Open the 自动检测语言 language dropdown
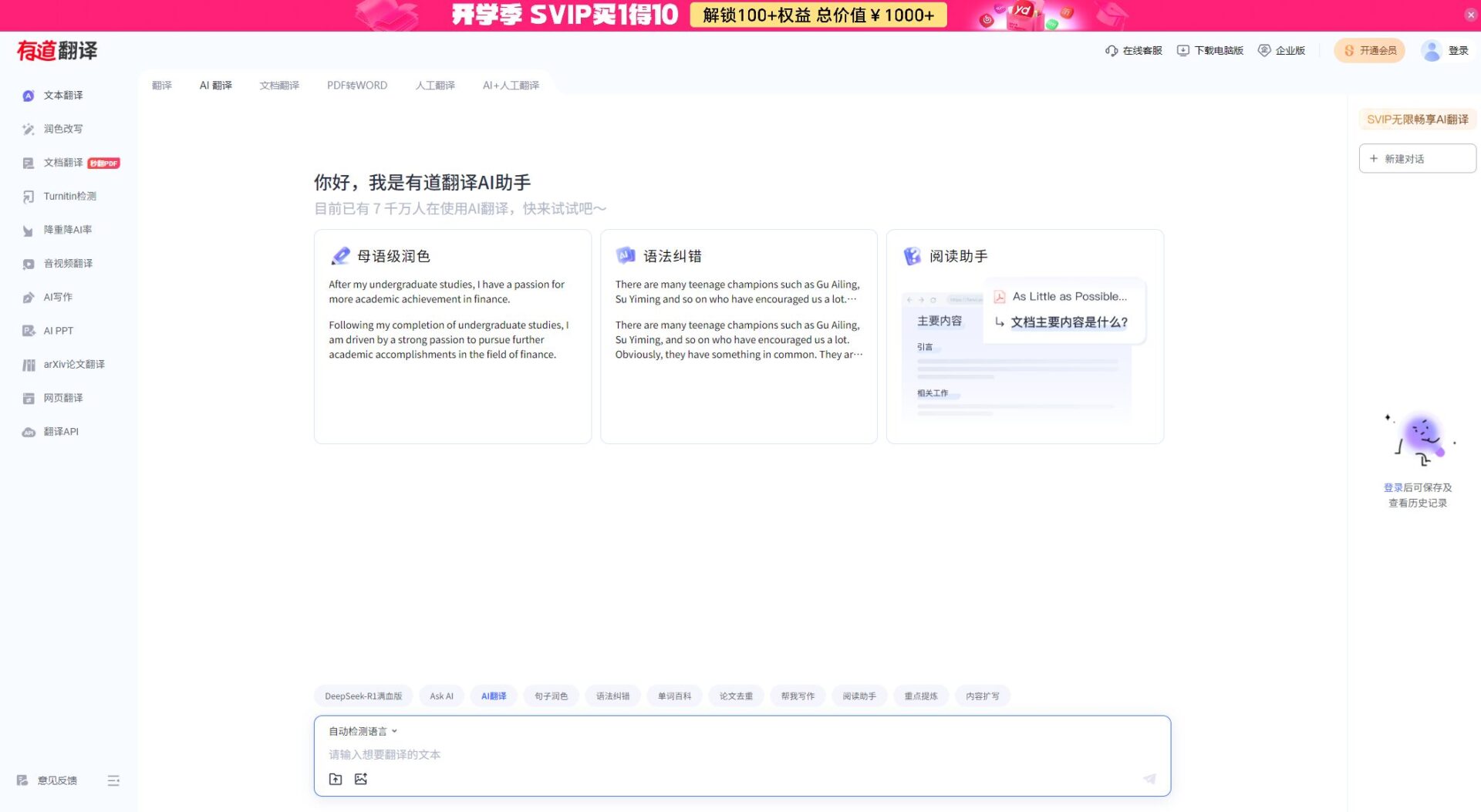Screen dimensions: 1481x812 359,730
